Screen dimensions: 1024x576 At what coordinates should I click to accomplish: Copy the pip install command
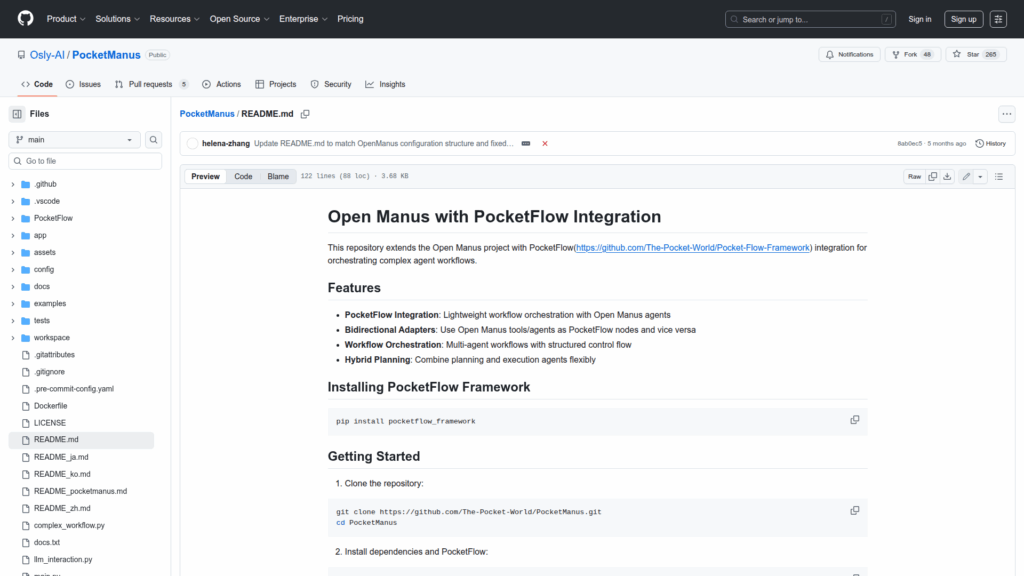pos(854,420)
